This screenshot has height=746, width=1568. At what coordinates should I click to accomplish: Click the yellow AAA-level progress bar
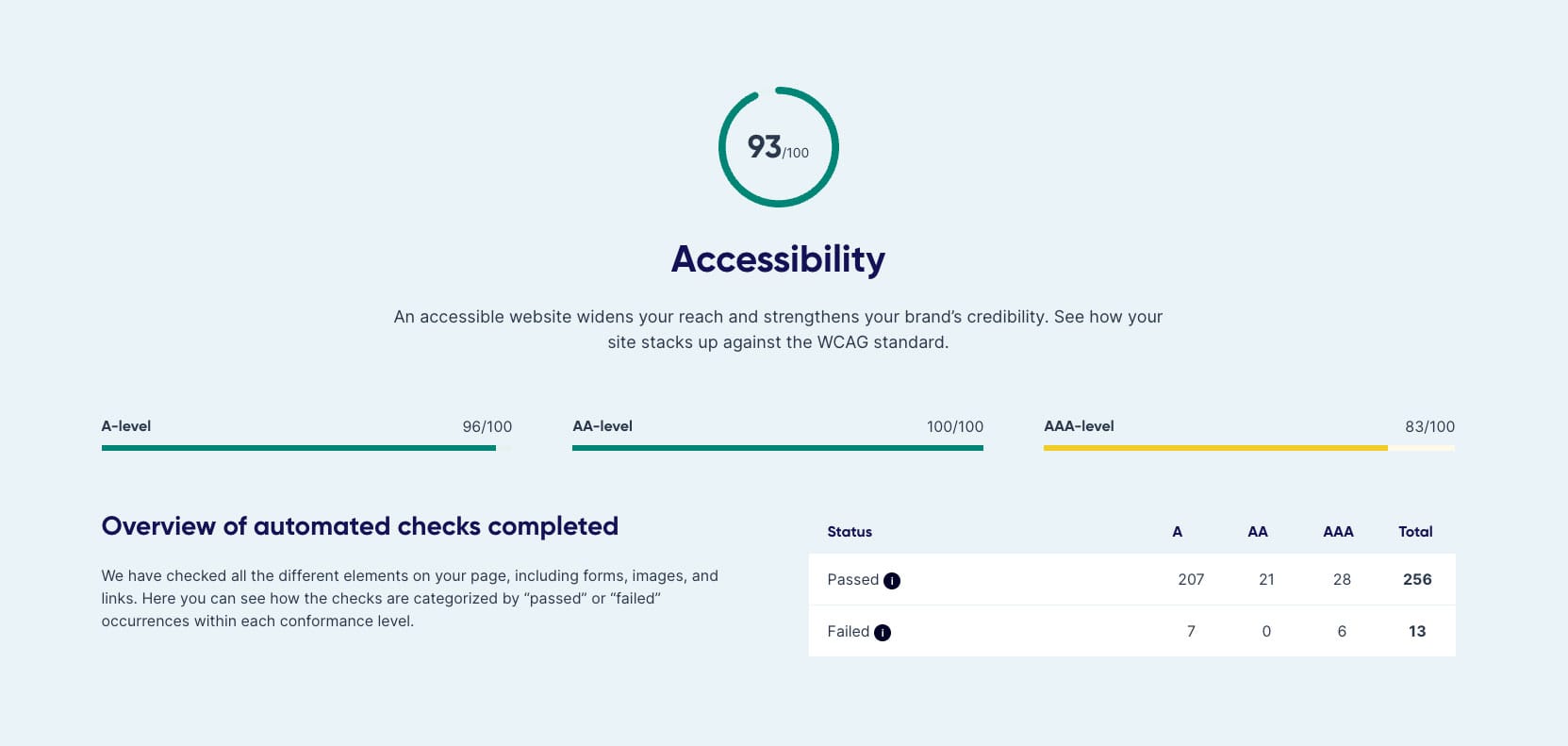point(1249,448)
